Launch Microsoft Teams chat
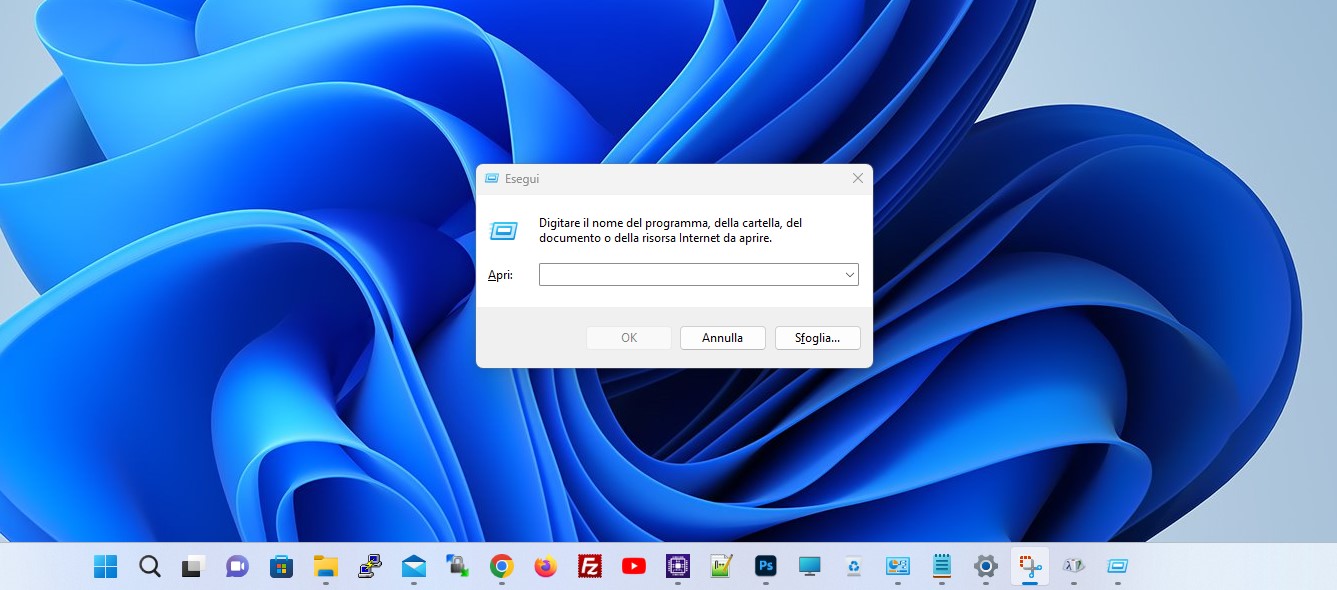 point(236,566)
